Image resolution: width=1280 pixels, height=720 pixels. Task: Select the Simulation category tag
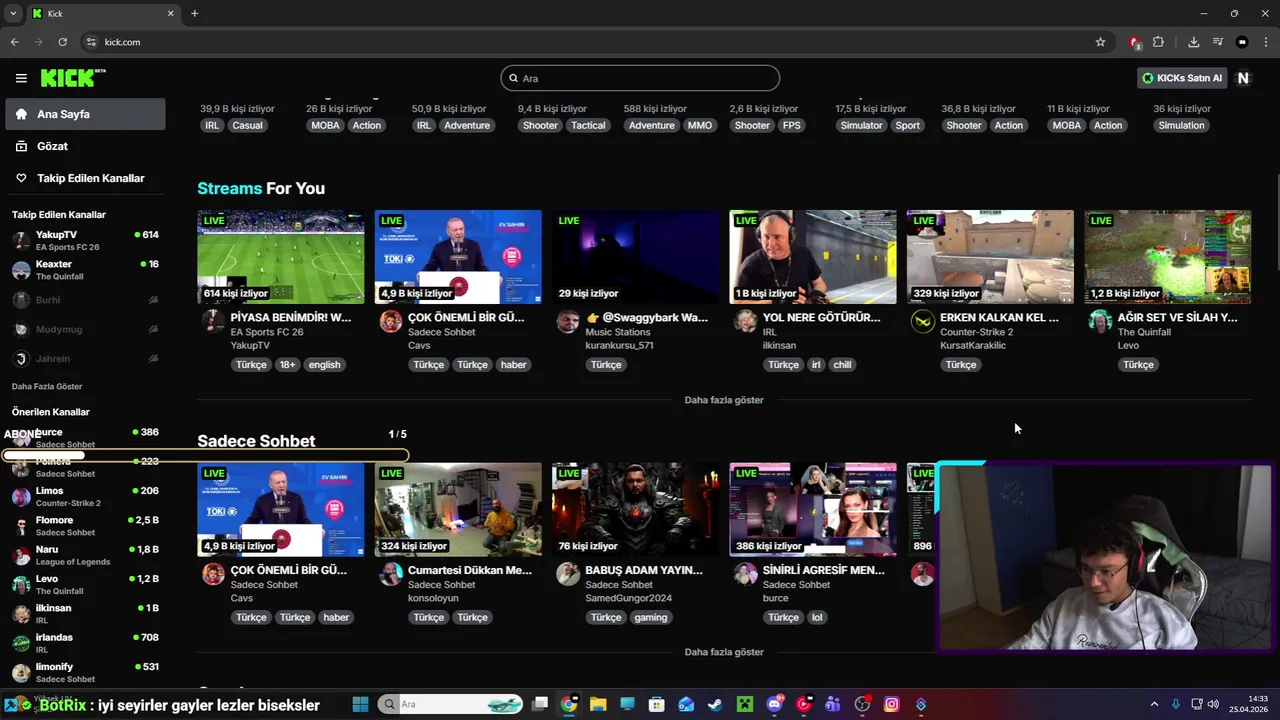1181,125
